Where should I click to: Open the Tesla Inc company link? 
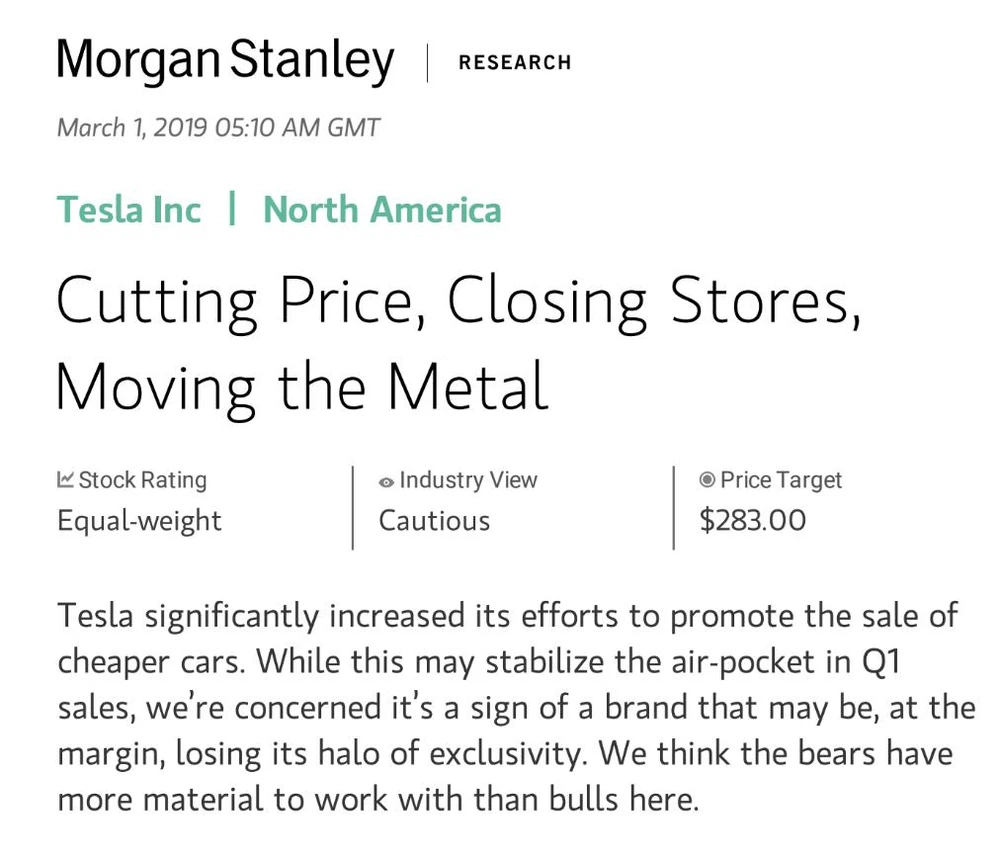coord(129,210)
